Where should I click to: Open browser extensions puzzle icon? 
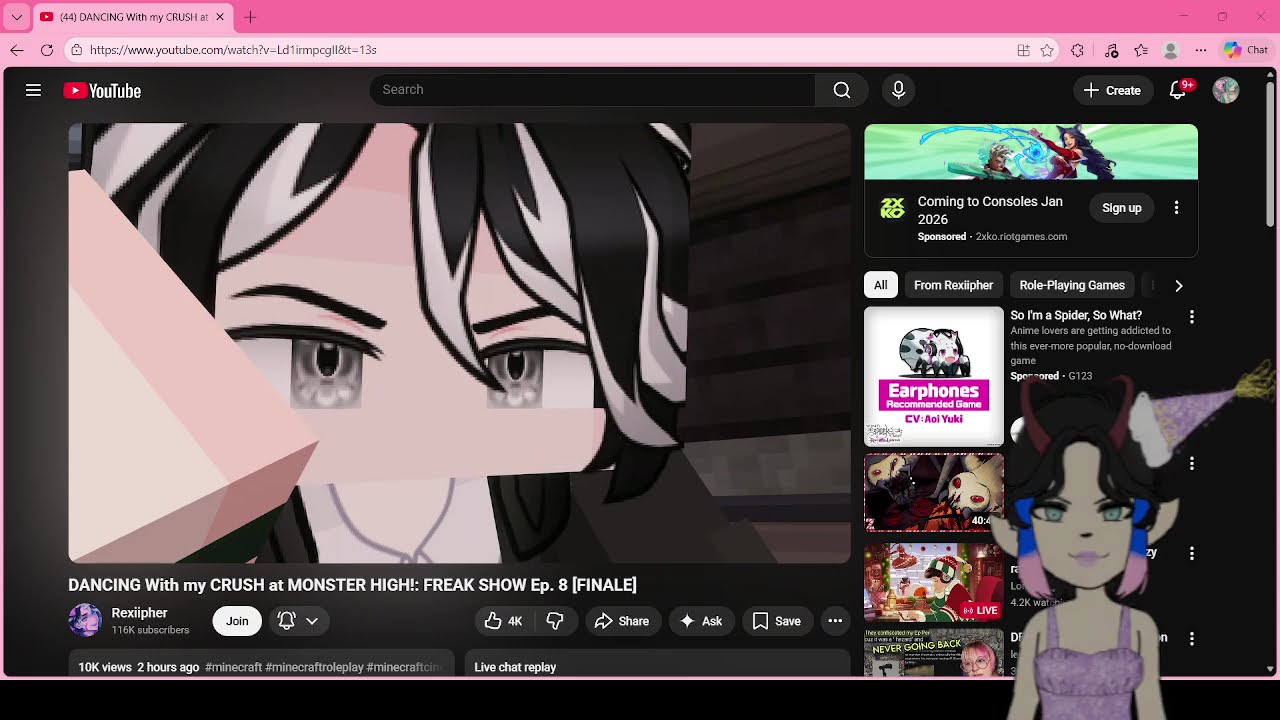point(1077,50)
